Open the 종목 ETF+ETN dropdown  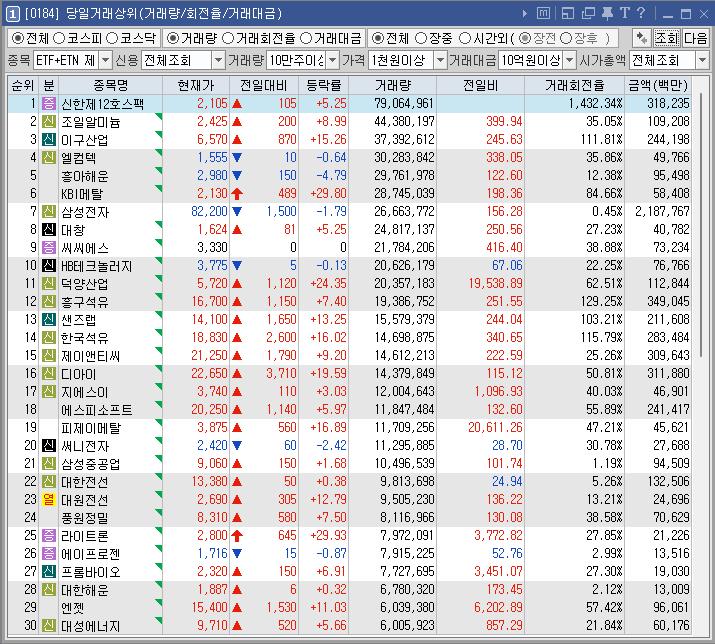pos(106,60)
